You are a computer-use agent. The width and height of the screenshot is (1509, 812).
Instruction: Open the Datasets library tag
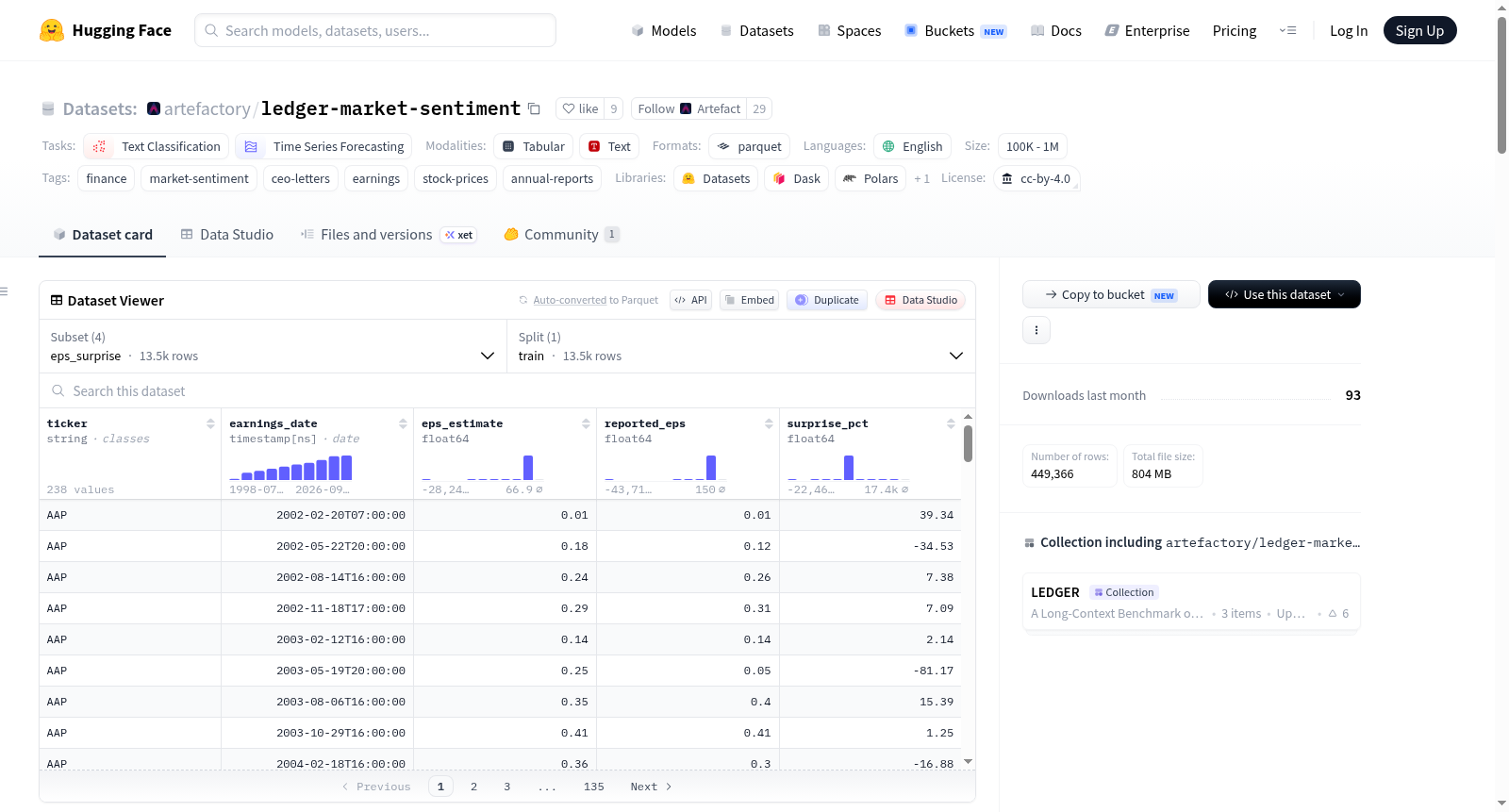716,178
